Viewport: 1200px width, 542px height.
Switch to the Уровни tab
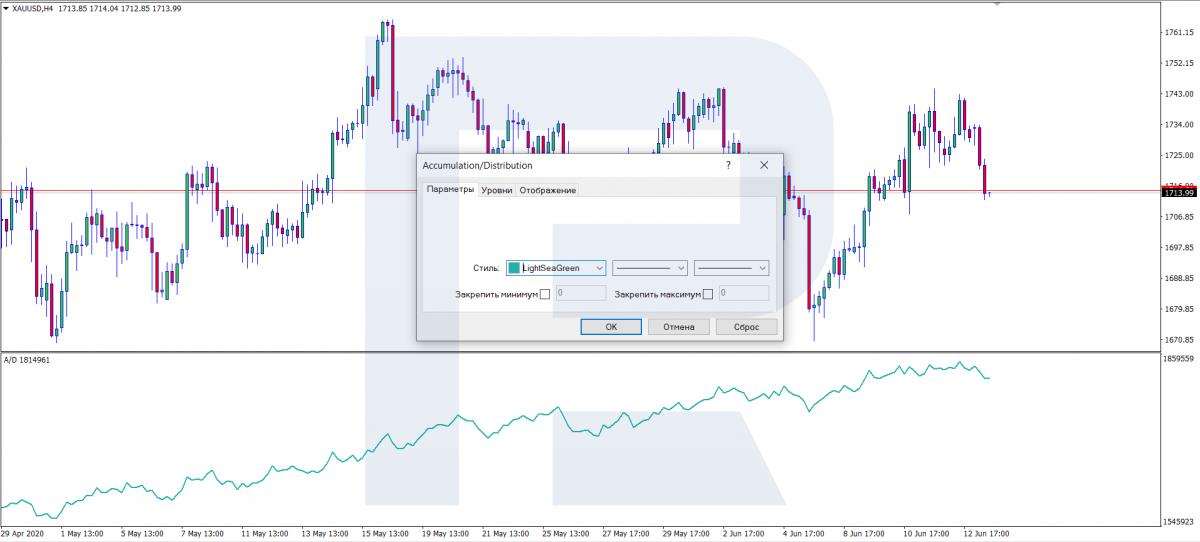(496, 190)
